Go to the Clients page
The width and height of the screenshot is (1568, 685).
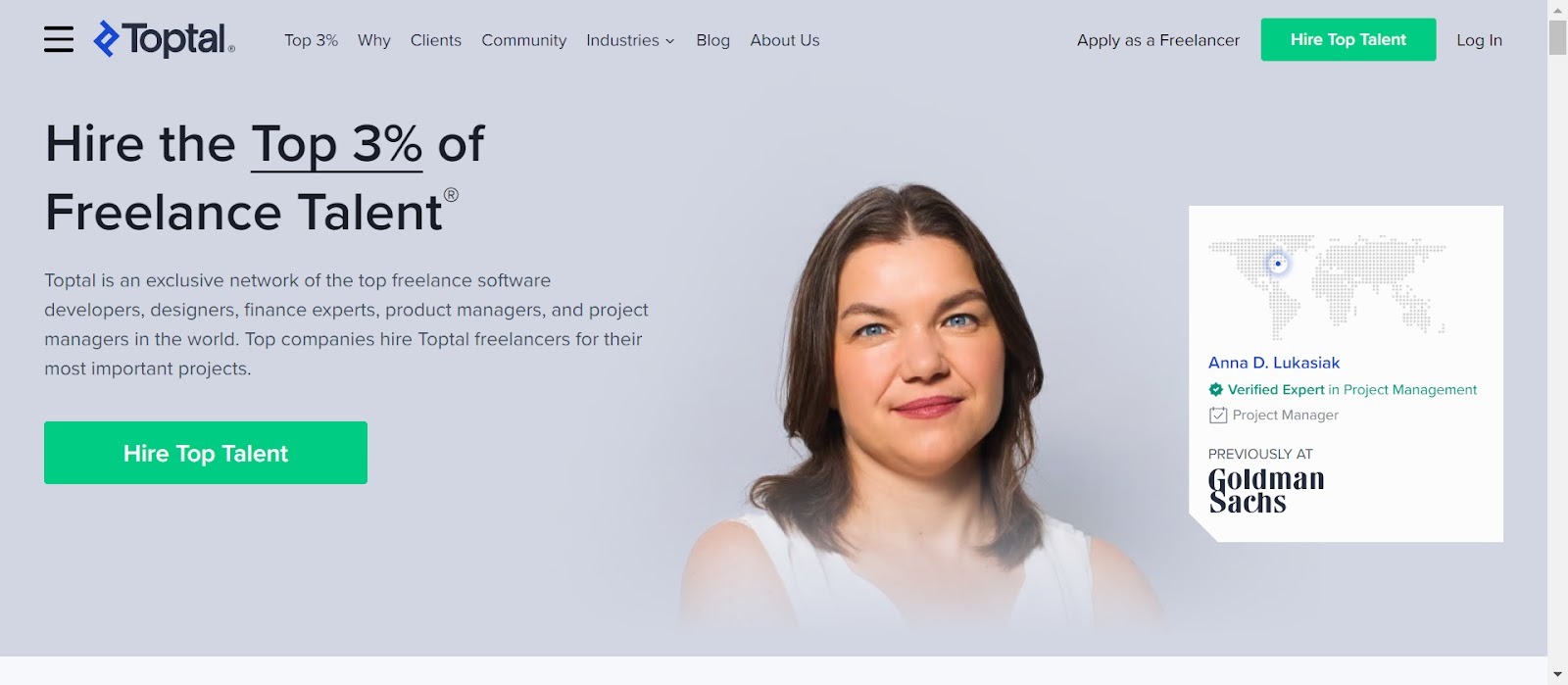pyautogui.click(x=436, y=40)
